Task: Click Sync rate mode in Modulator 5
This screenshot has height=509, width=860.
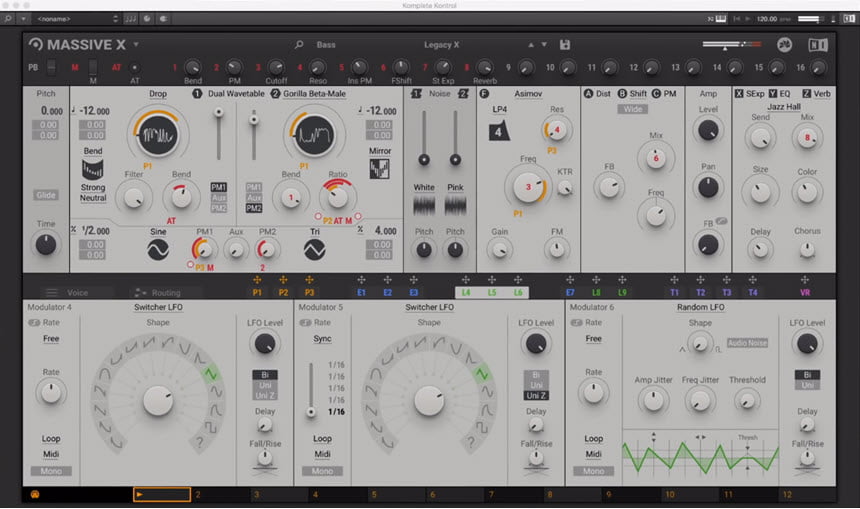Action: click(x=322, y=338)
